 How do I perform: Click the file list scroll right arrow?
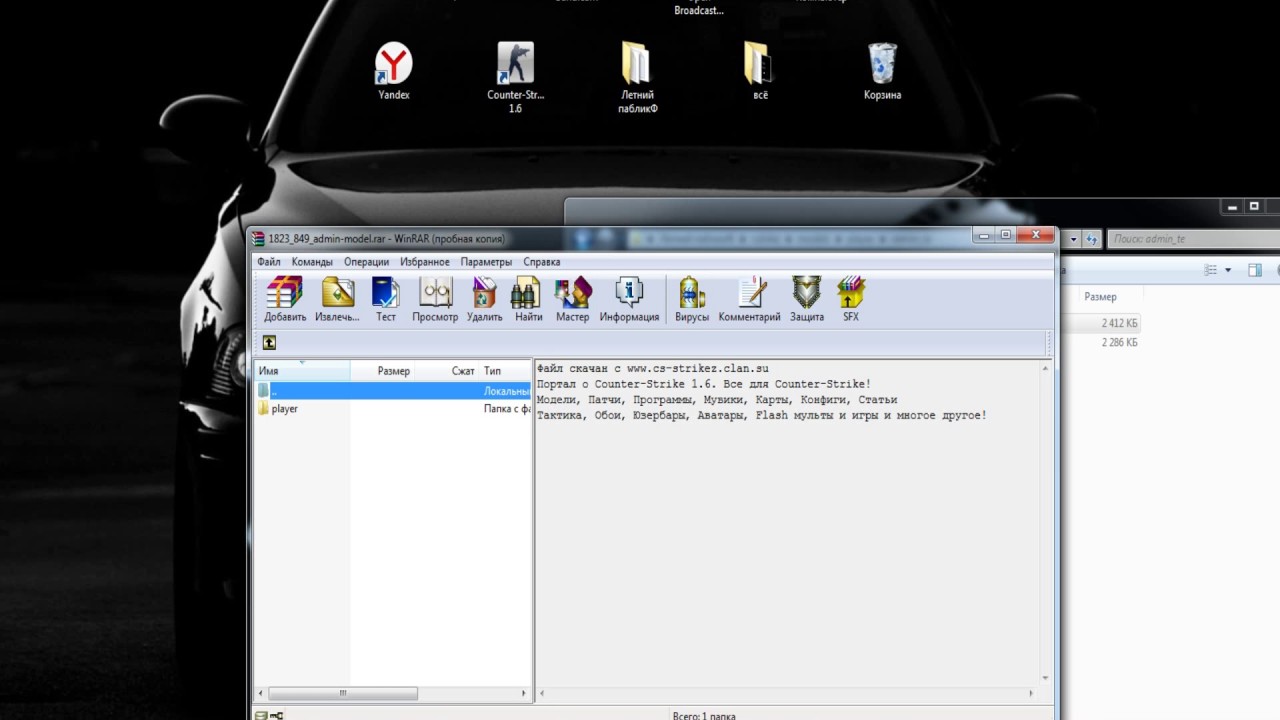[523, 693]
